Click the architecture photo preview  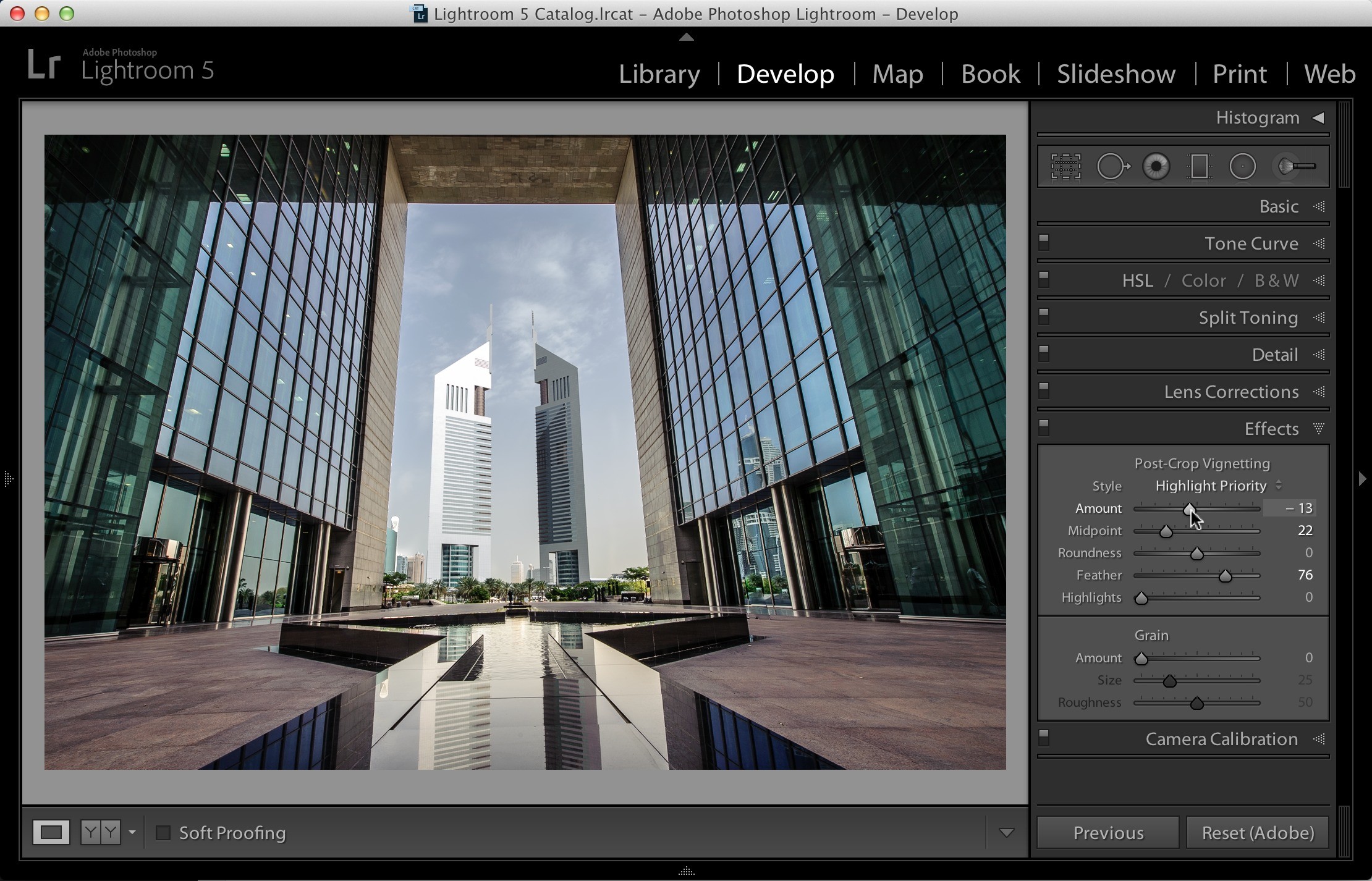(525, 452)
